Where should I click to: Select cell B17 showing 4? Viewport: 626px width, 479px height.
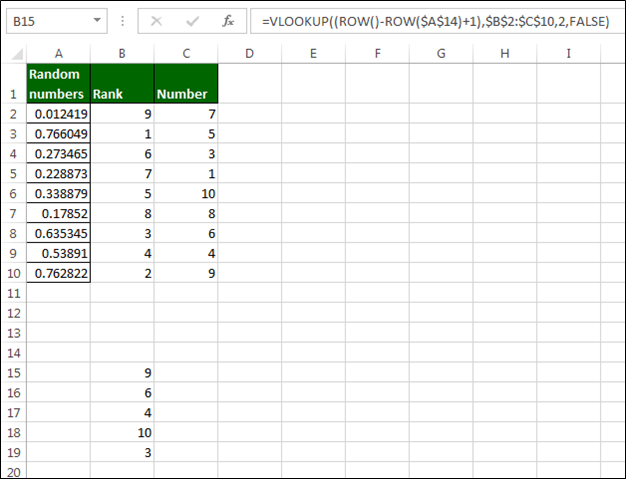[x=122, y=413]
